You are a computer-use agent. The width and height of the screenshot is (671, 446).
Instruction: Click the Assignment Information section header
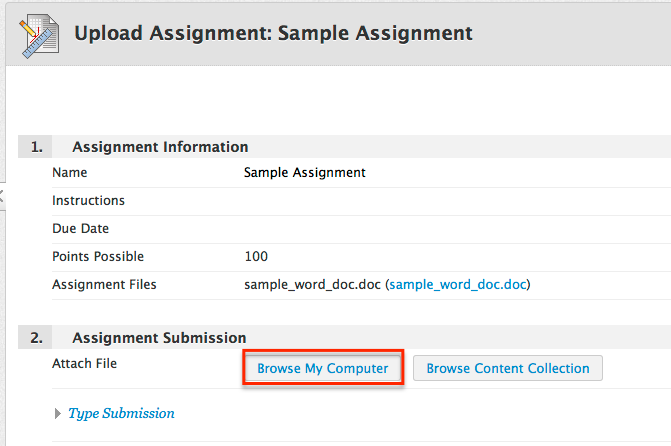coord(160,147)
